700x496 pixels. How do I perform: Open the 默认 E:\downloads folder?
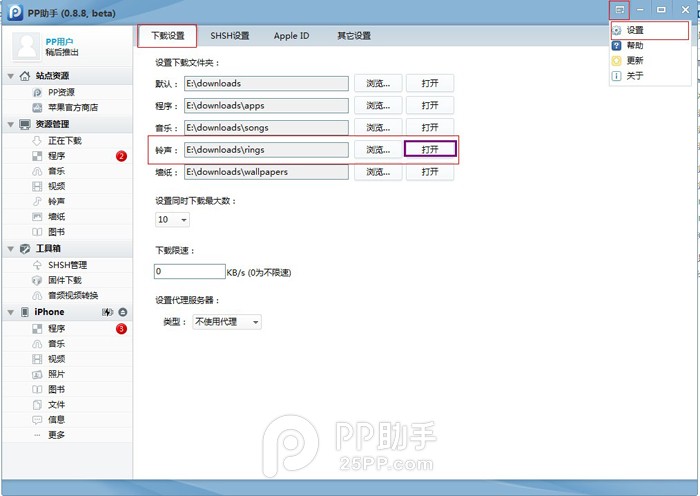coord(430,83)
